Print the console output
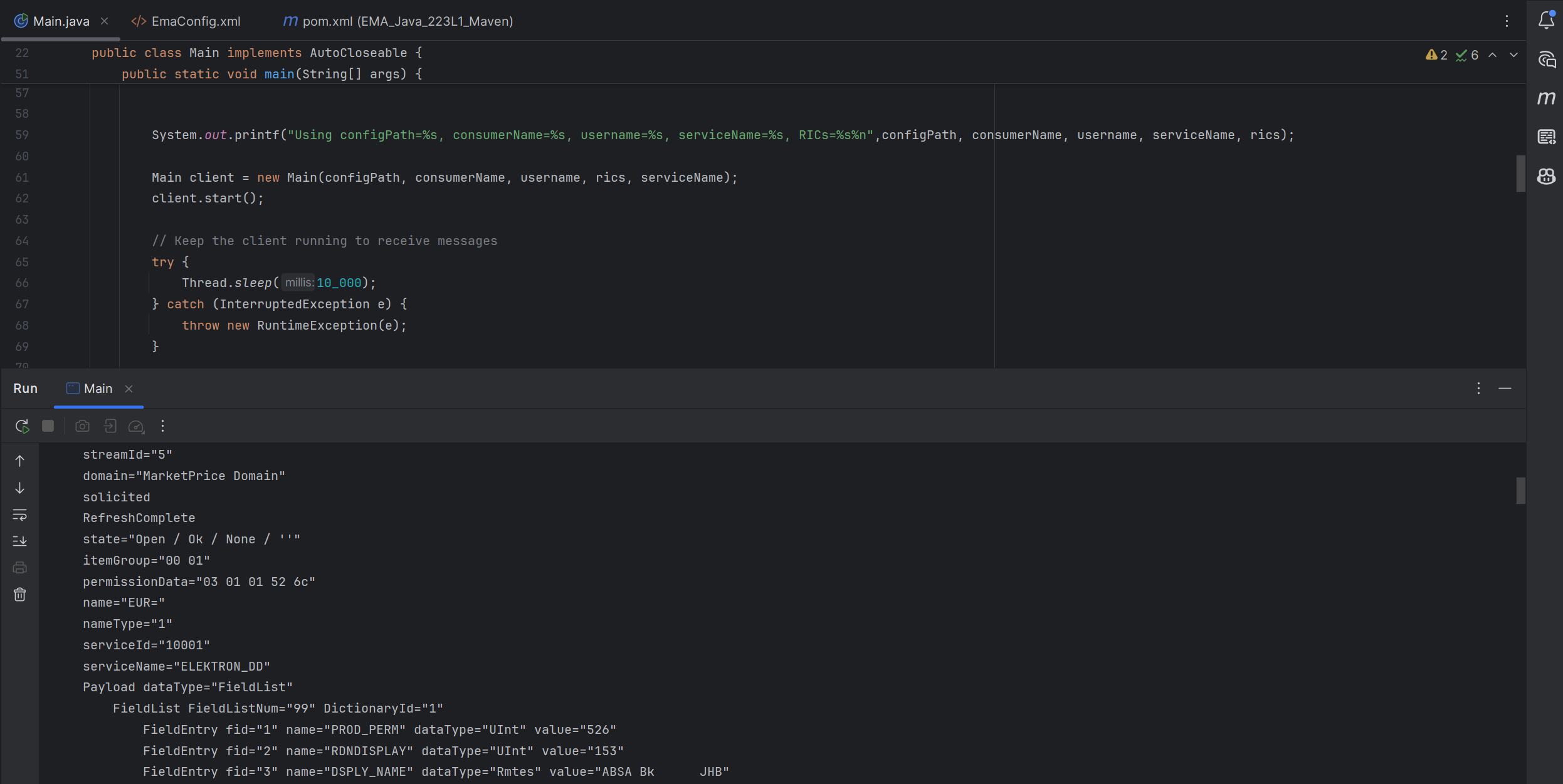The width and height of the screenshot is (1563, 784). pyautogui.click(x=20, y=568)
